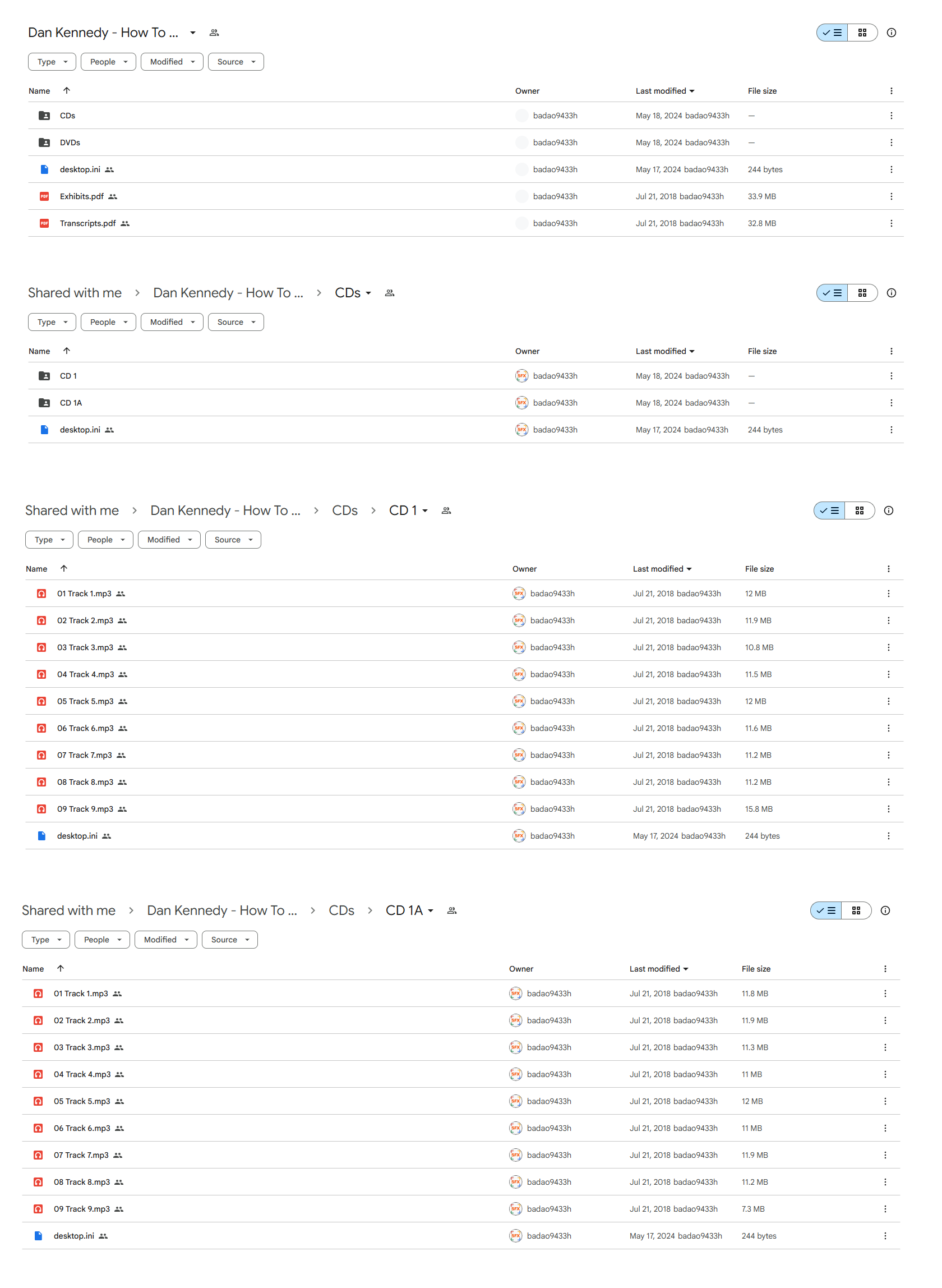
Task: Open Type filter dropdown in top panel
Action: (52, 62)
